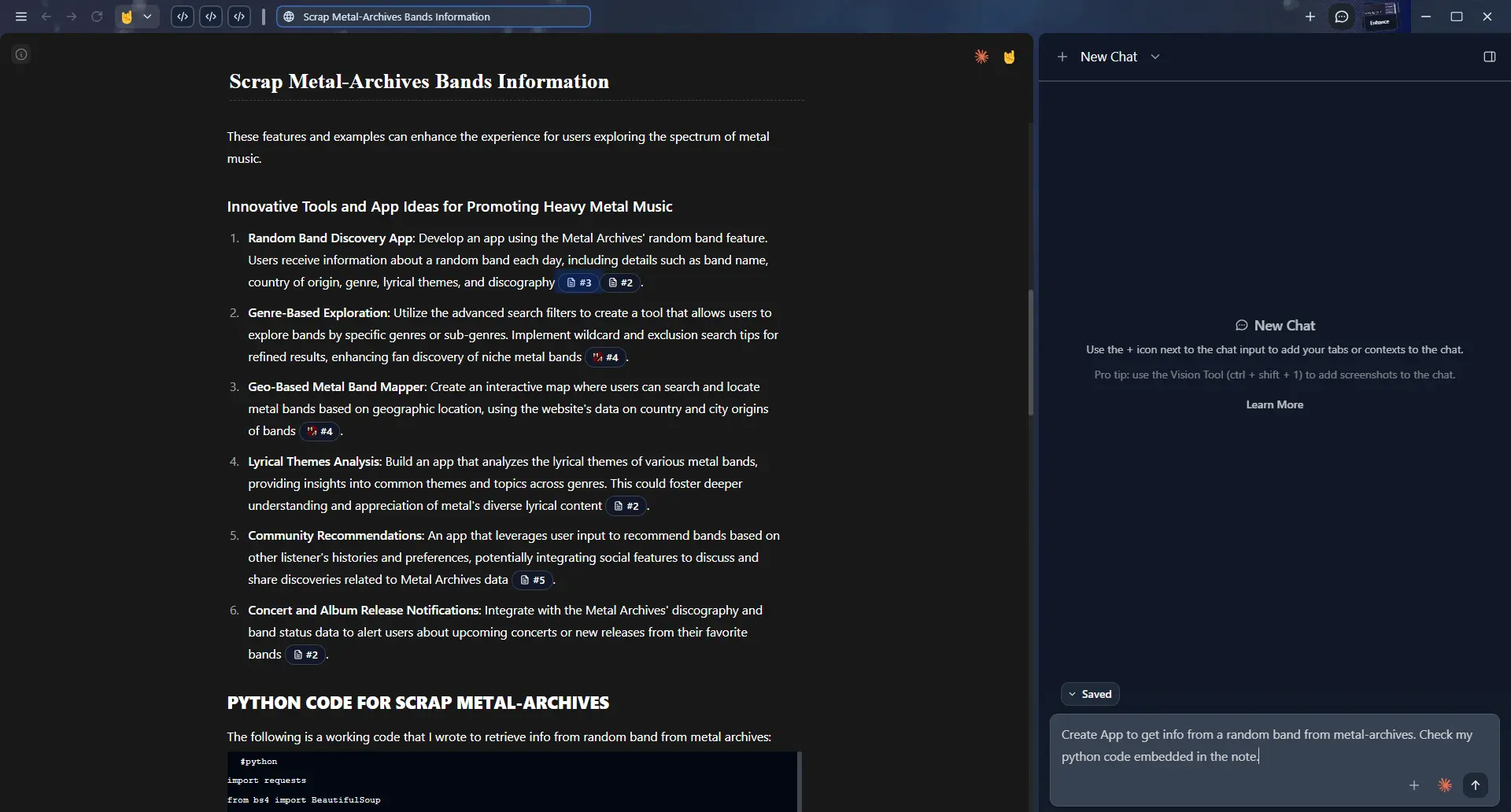Click 'PYTHON CODE FOR SCRAP METAL-ARCHIVES' heading
Screen dimensions: 1511x812
coord(418,703)
